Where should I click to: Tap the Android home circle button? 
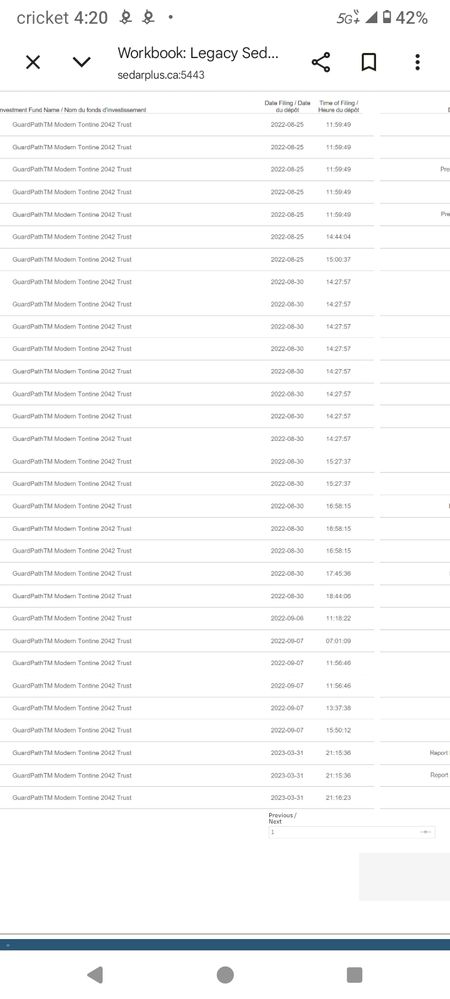click(225, 974)
